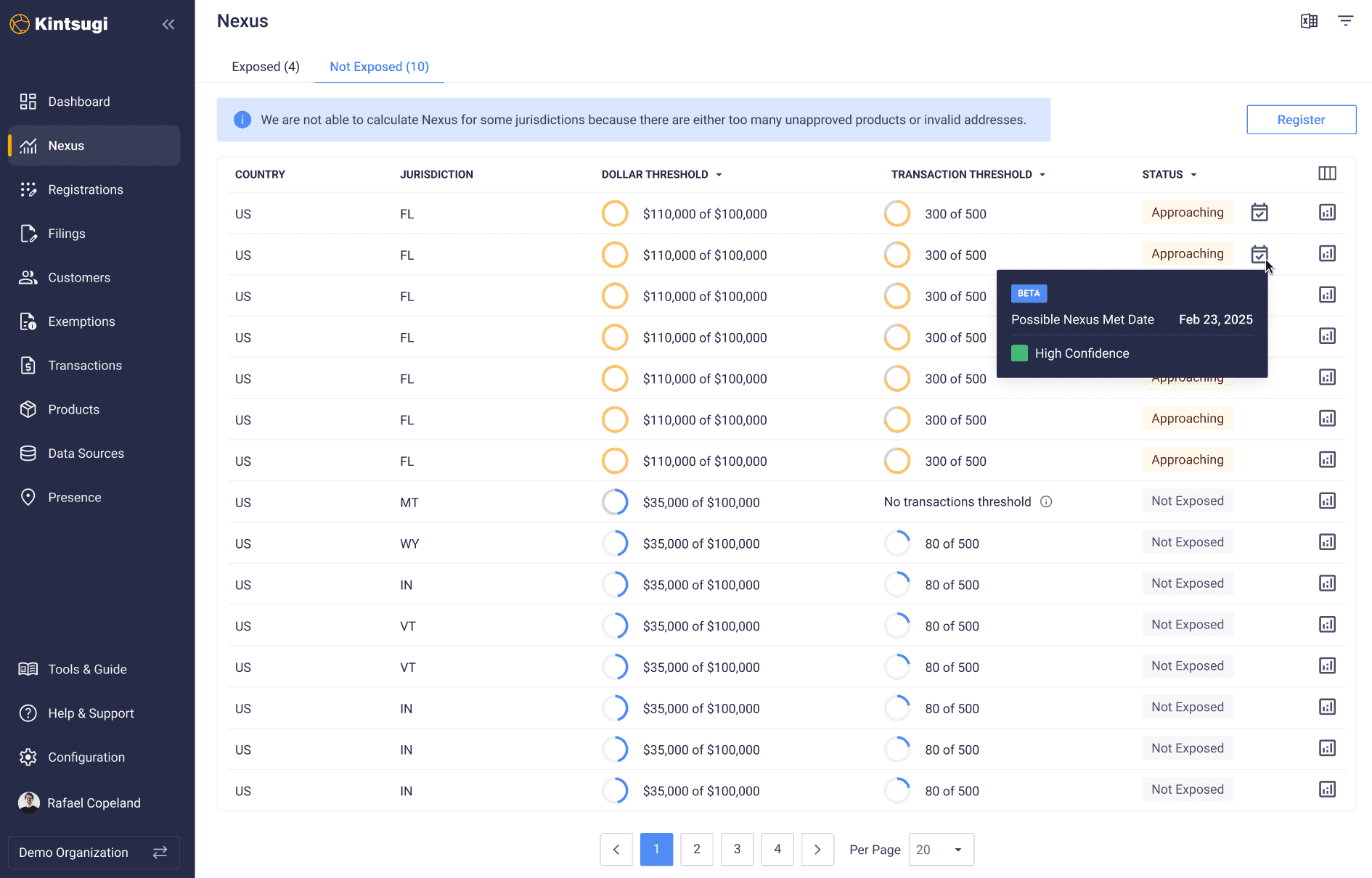The image size is (1372, 878).
Task: Open the chart icon for the MT row
Action: coord(1327,501)
